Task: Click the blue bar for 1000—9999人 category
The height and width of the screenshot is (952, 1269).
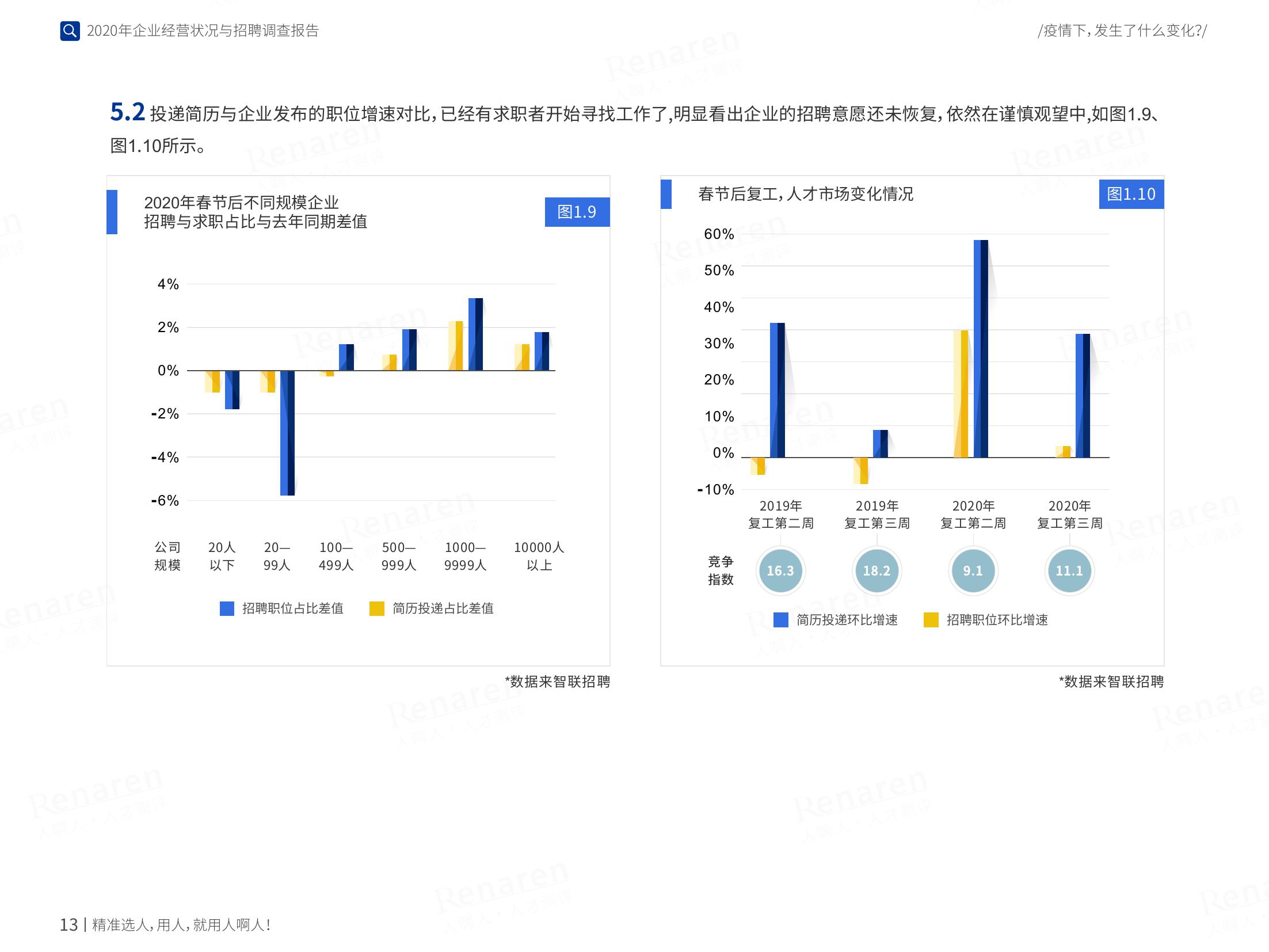Action: pyautogui.click(x=475, y=334)
